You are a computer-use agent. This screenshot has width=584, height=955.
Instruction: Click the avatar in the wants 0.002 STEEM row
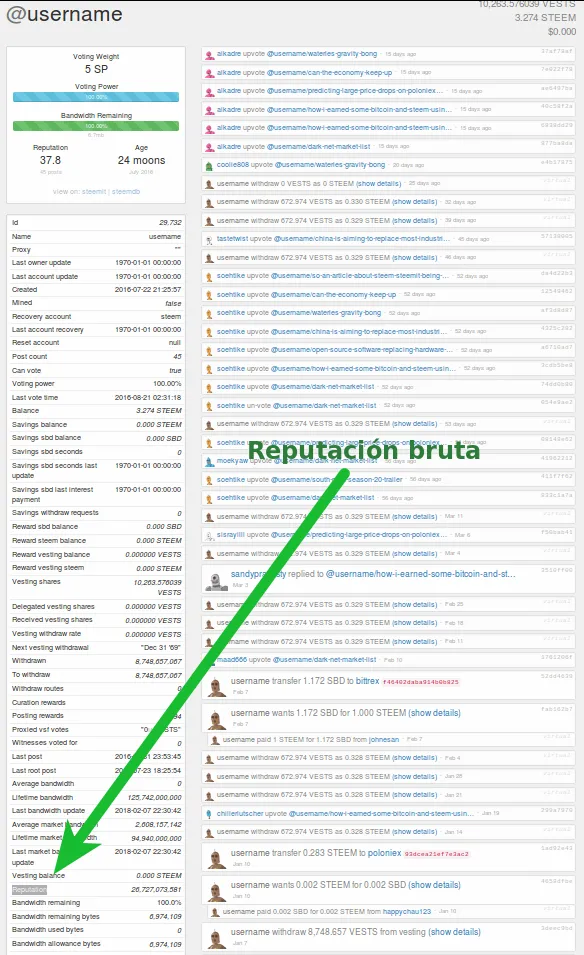coord(215,892)
